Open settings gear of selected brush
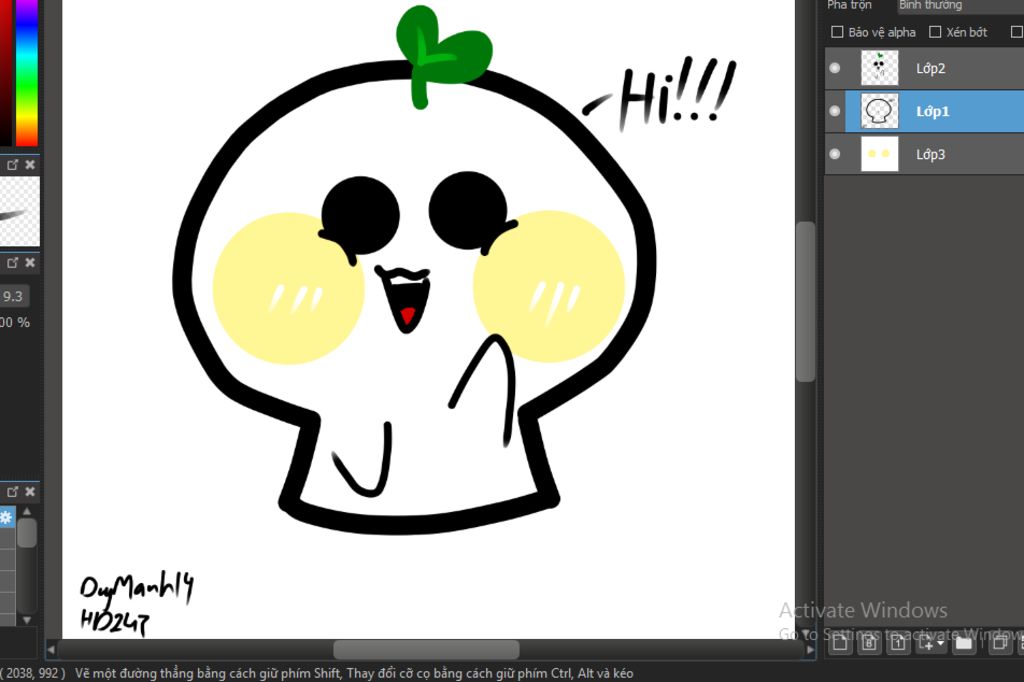Image resolution: width=1024 pixels, height=682 pixels. click(x=6, y=518)
